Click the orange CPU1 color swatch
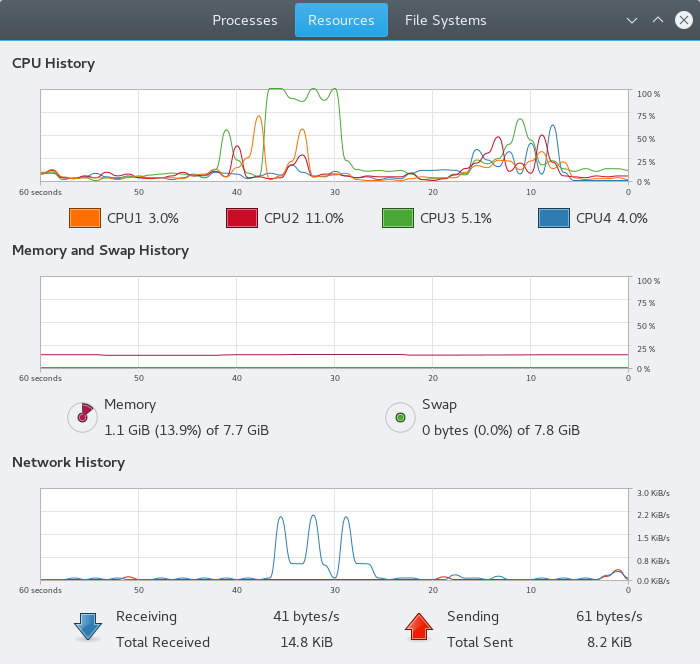Screen dimensions: 700x664 84,218
